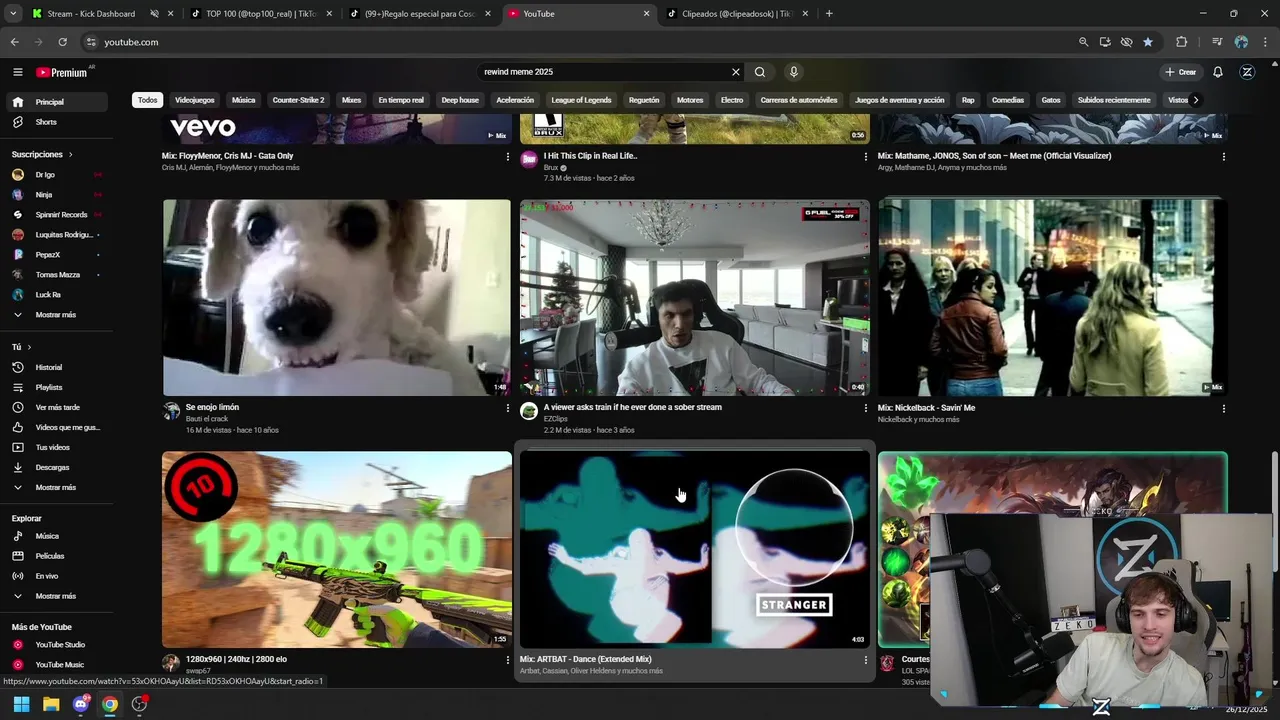Select the Todos filter chip

tap(148, 100)
